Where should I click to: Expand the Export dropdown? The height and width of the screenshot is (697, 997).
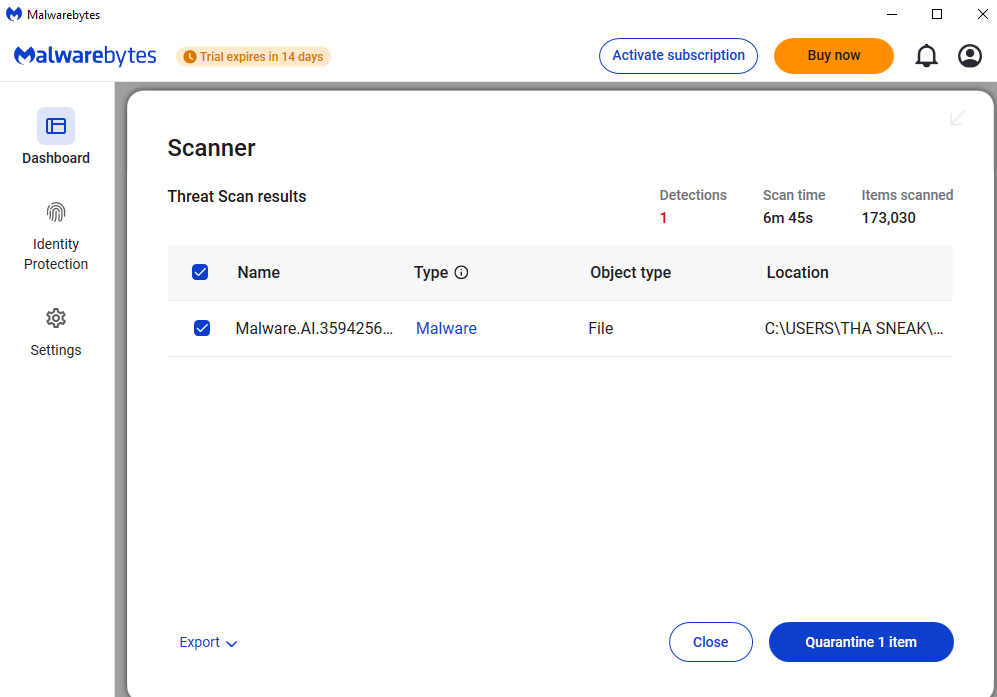[208, 642]
